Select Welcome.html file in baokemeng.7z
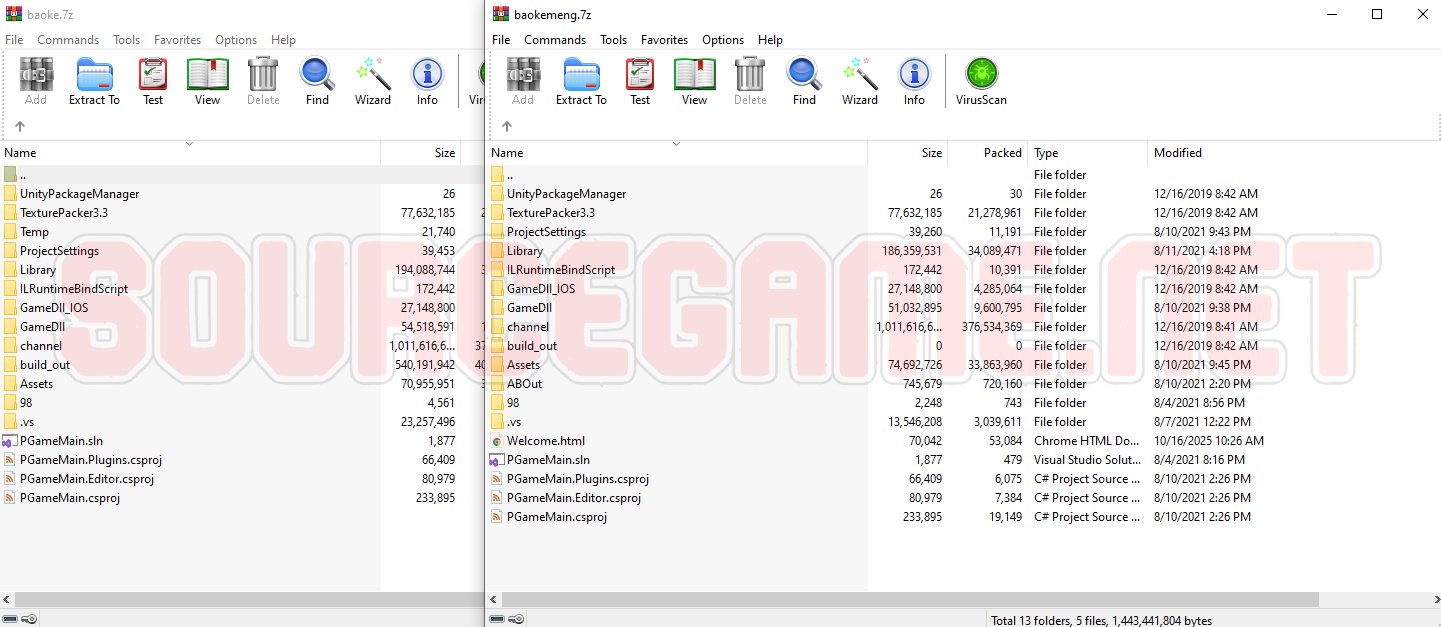Image resolution: width=1441 pixels, height=627 pixels. click(545, 441)
